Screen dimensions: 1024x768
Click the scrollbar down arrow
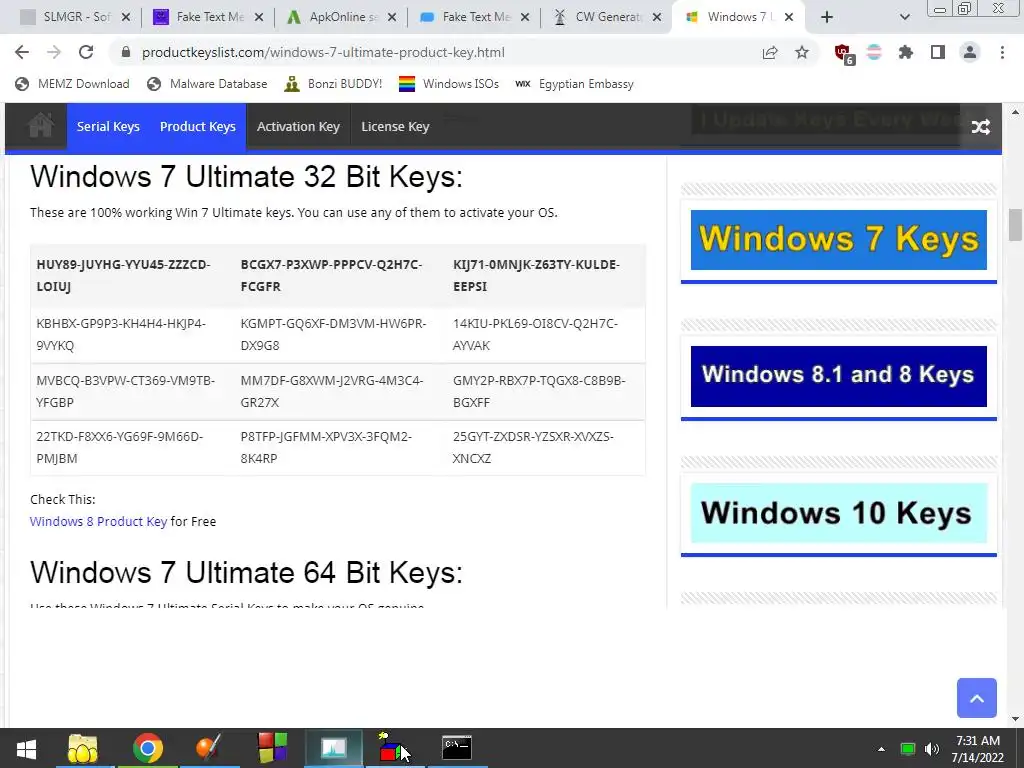1015,719
